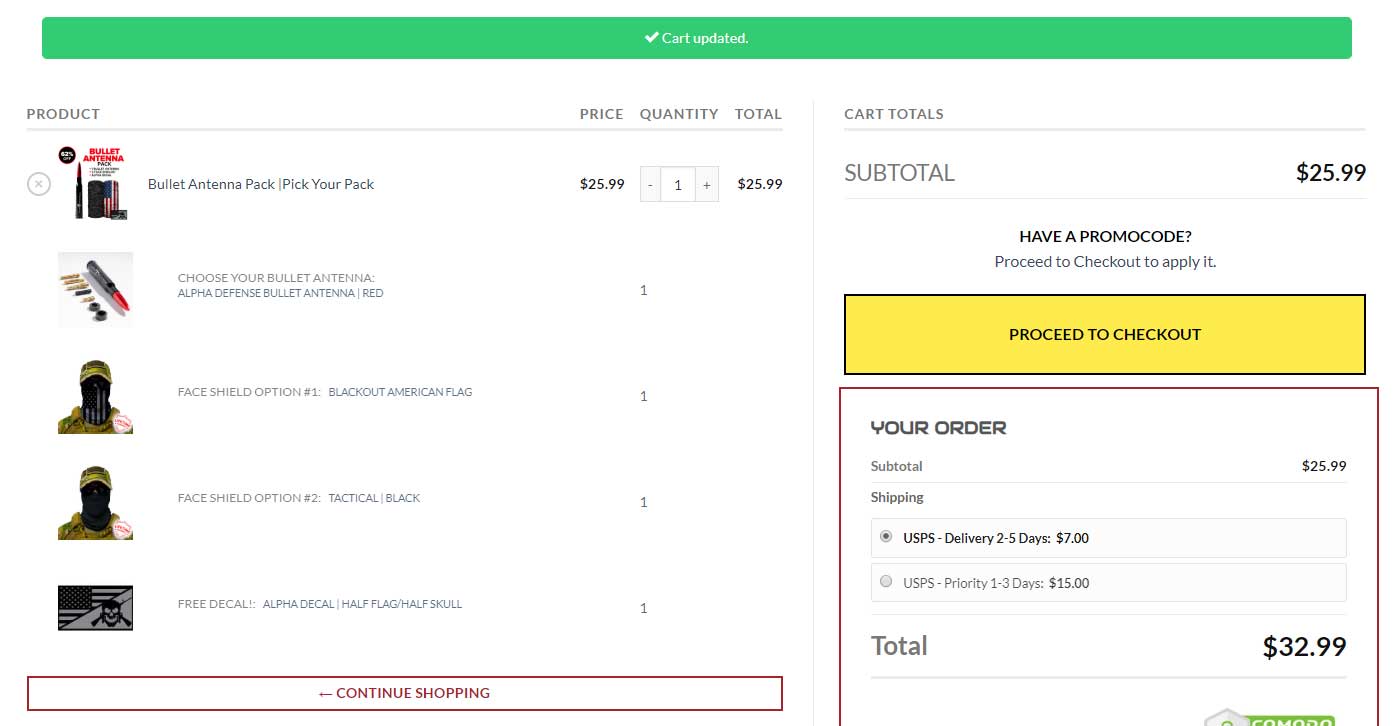This screenshot has height=726, width=1397.
Task: Select USPS Delivery 2-5 Days shipping
Action: 886,537
